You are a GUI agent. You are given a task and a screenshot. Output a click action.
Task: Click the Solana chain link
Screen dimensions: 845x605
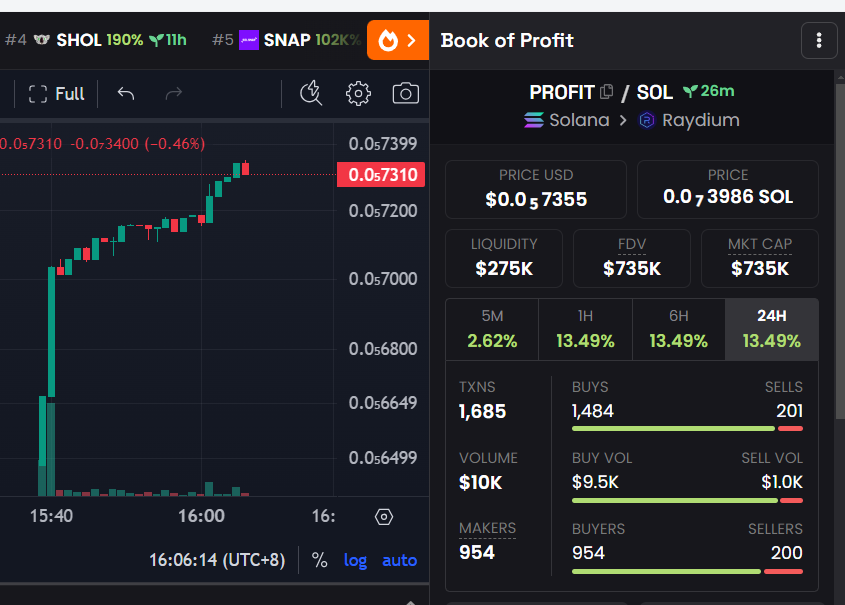coord(567,120)
